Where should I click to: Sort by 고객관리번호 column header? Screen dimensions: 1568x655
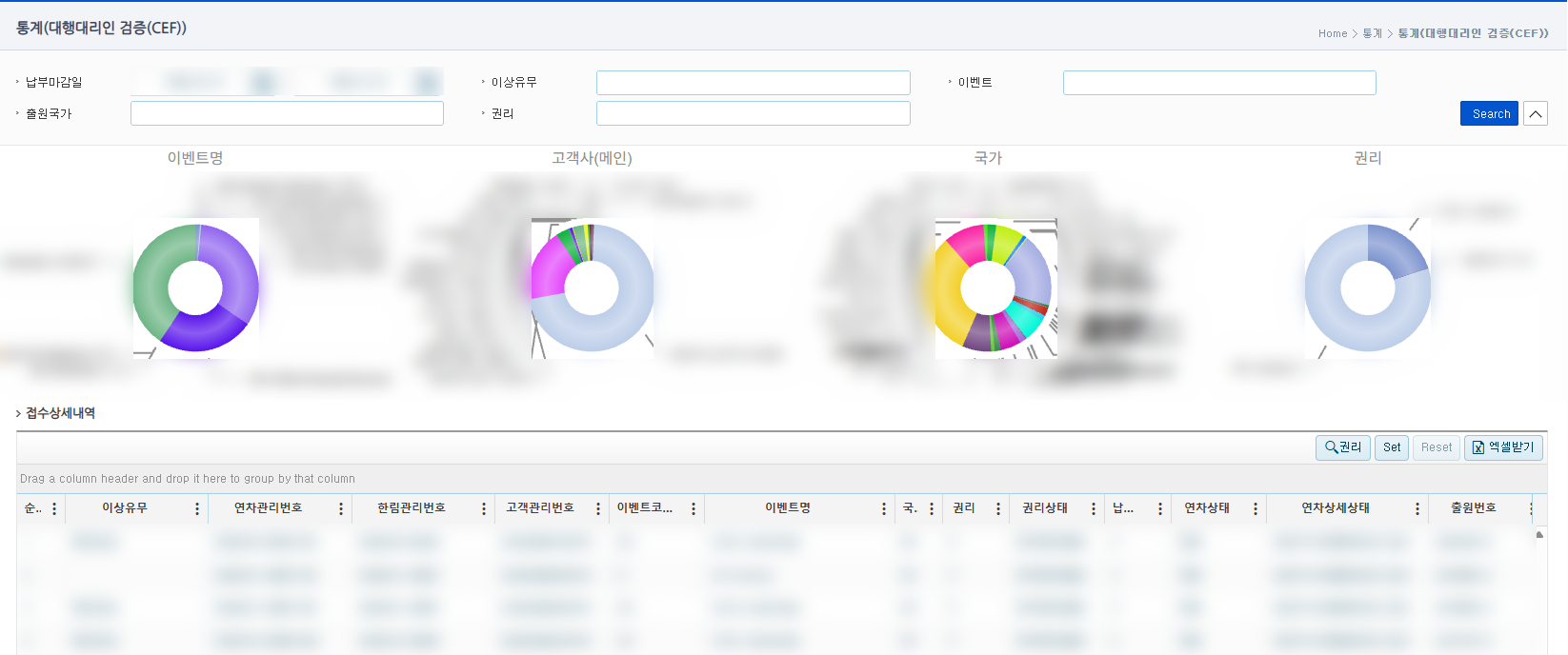tap(540, 508)
